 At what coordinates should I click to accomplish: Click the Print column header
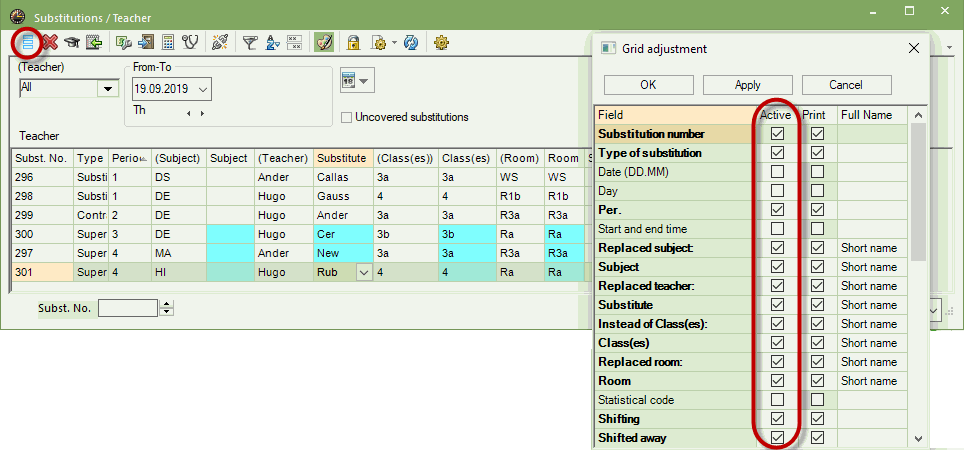817,115
